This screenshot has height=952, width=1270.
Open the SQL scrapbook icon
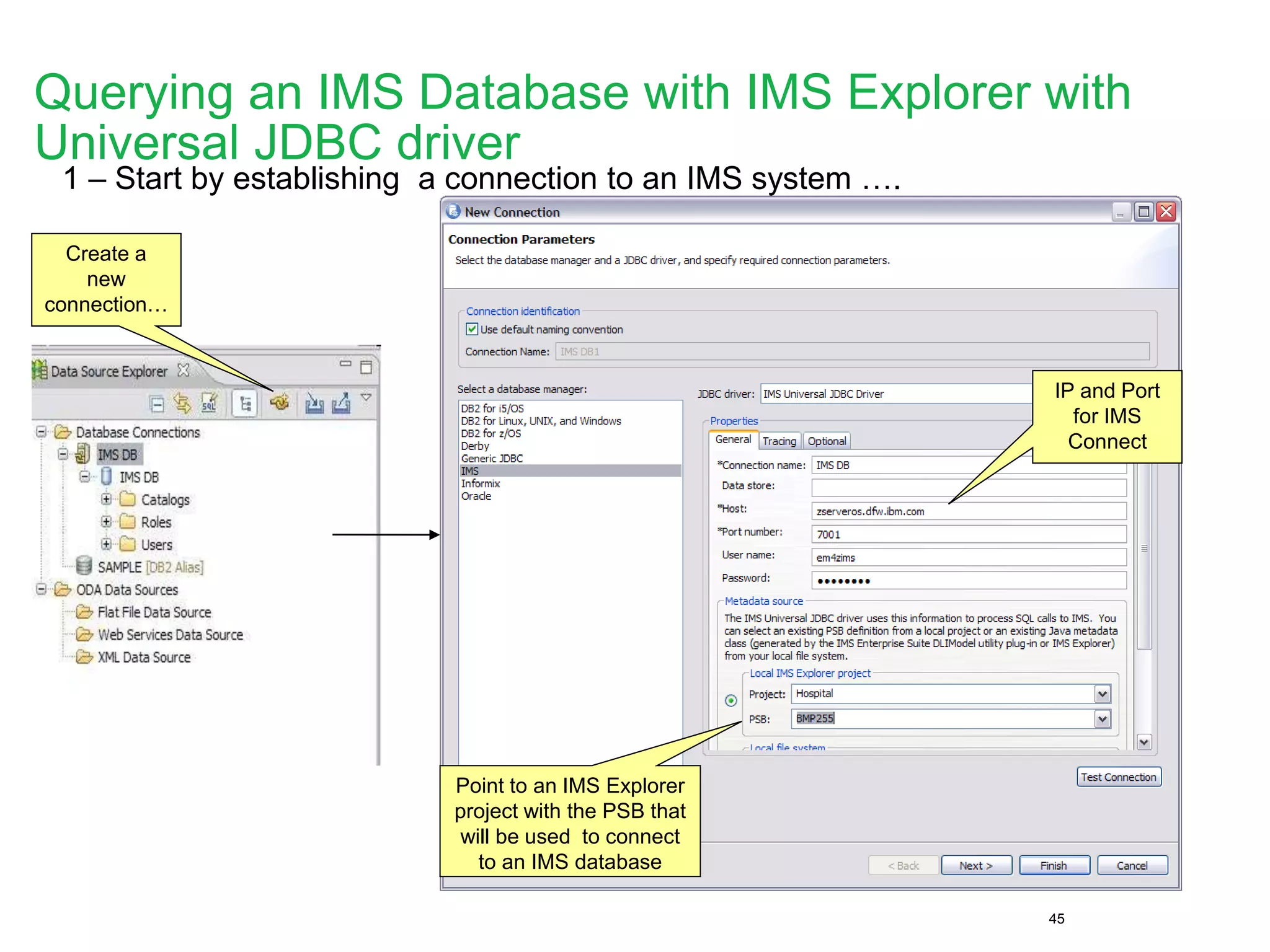(210, 403)
